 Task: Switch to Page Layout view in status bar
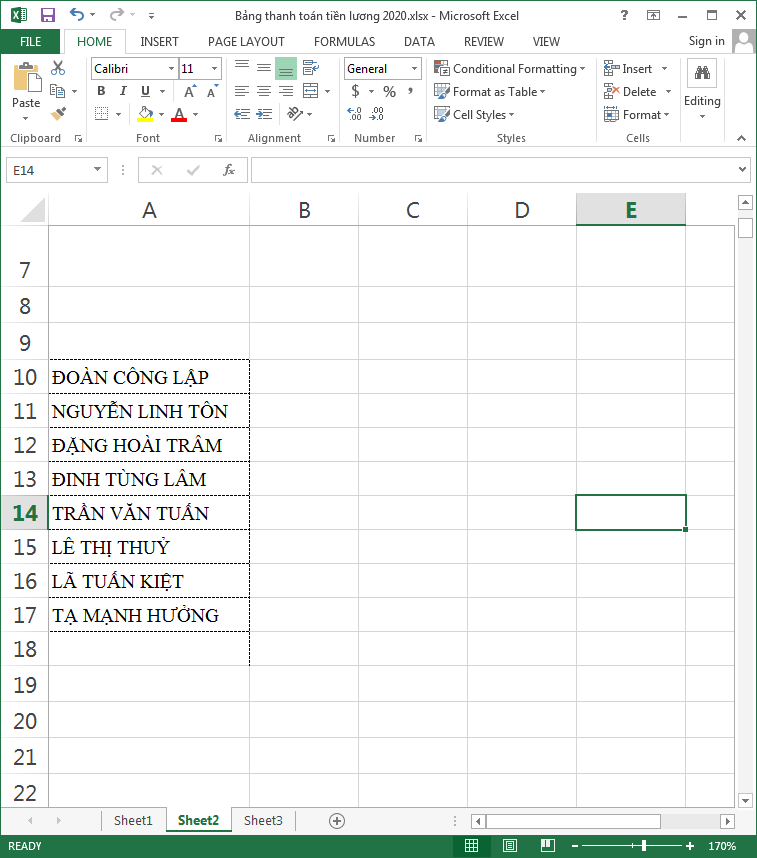pyautogui.click(x=509, y=846)
